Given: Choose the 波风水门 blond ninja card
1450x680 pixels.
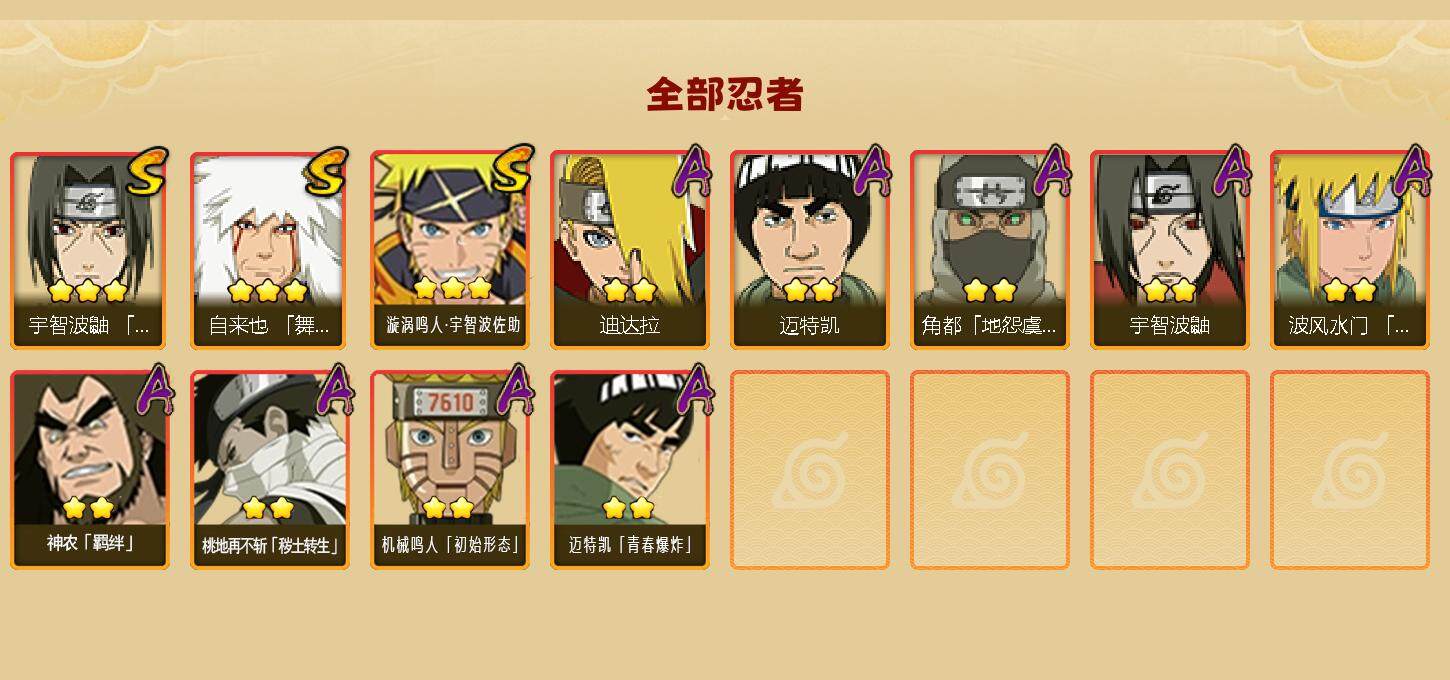Looking at the screenshot, I should [1349, 250].
